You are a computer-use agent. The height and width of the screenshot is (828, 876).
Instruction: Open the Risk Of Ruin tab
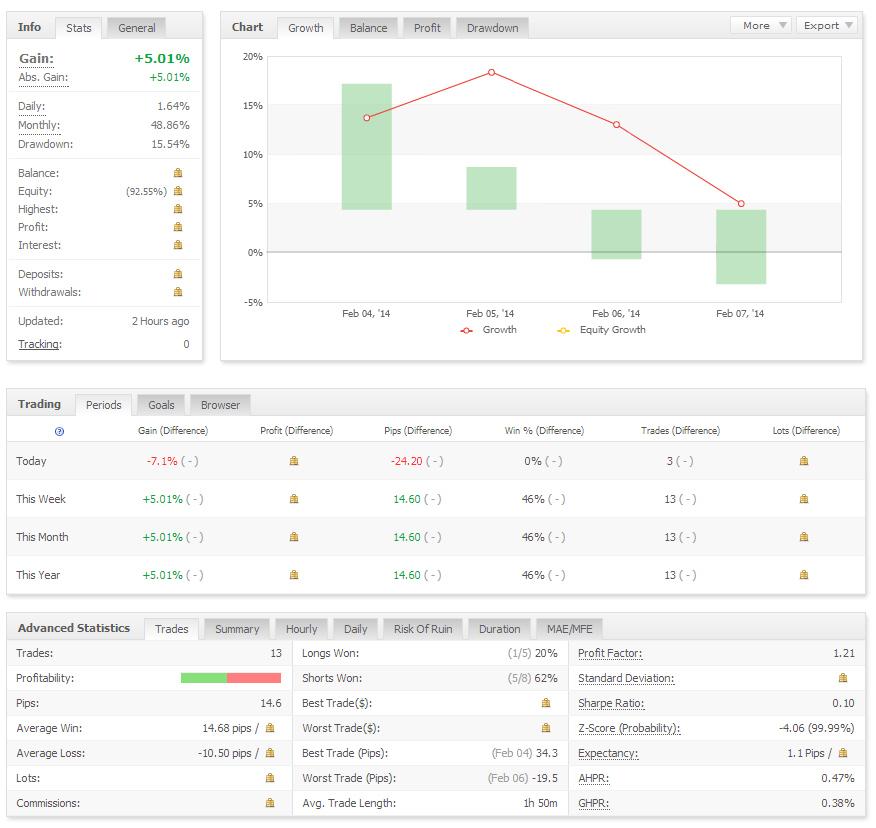click(423, 629)
